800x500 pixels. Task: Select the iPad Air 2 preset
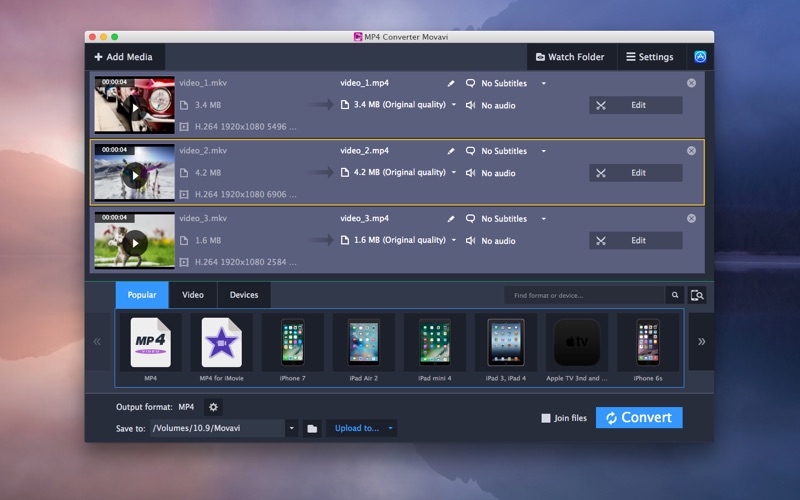pos(364,349)
